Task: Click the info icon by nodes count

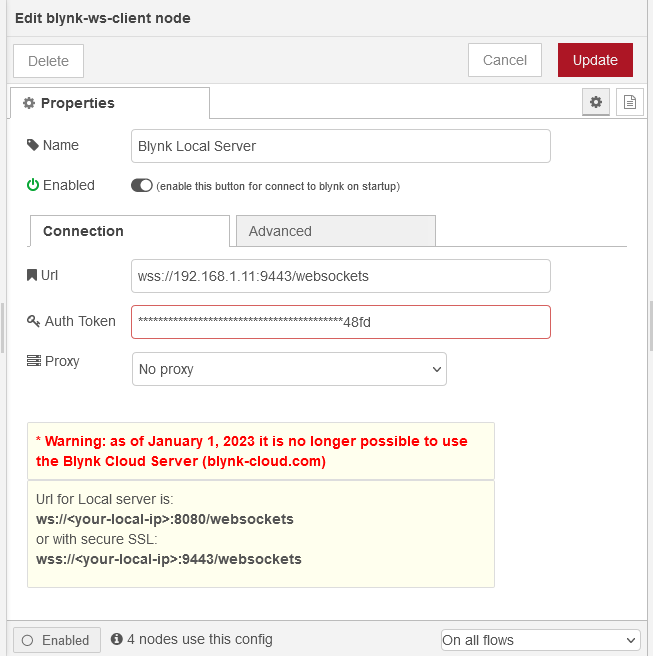Action: point(117,639)
